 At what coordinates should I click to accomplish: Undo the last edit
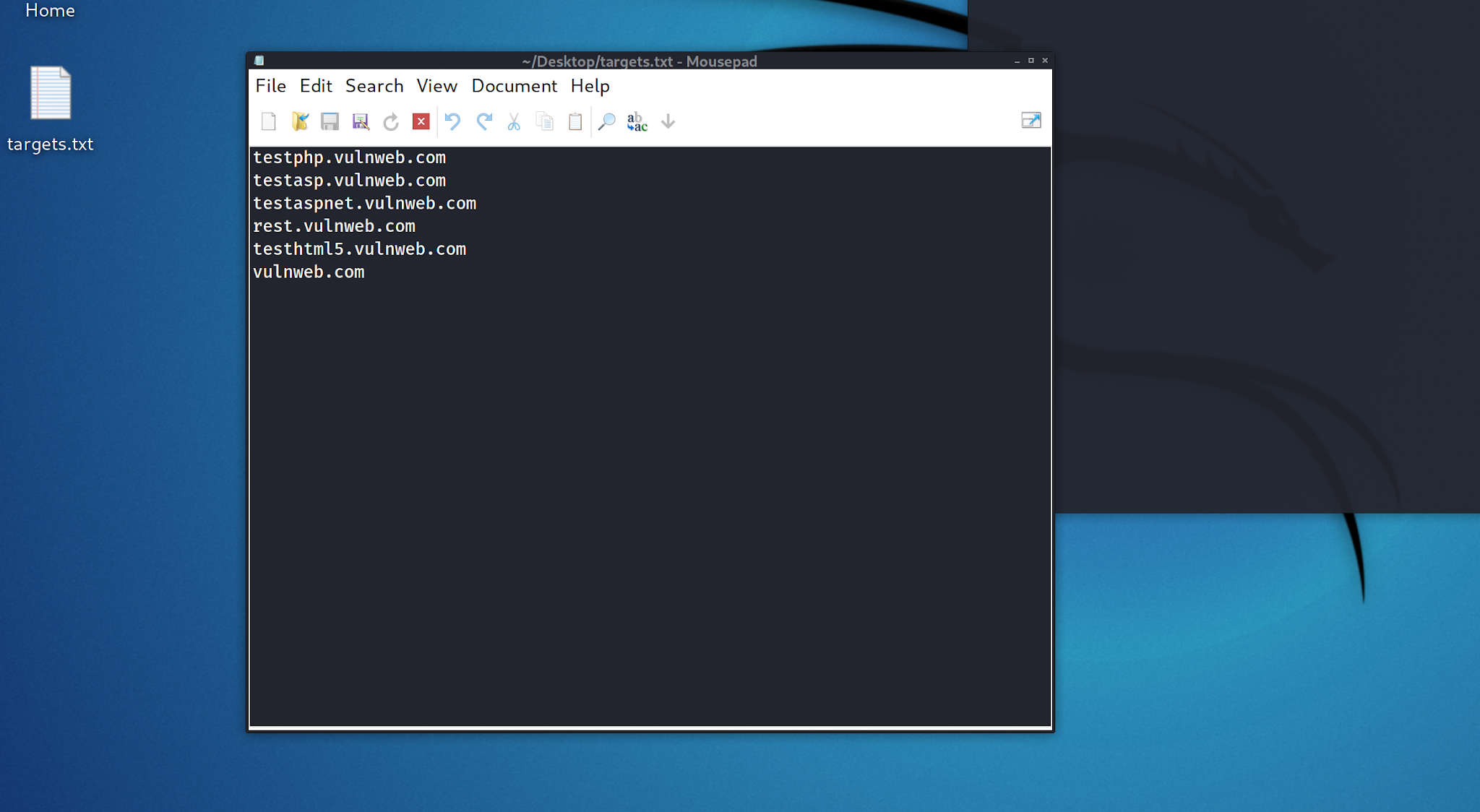tap(453, 121)
